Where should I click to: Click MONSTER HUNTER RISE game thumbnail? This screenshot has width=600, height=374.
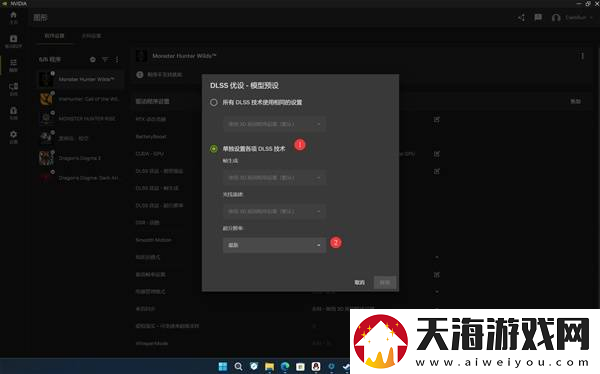pyautogui.click(x=46, y=119)
